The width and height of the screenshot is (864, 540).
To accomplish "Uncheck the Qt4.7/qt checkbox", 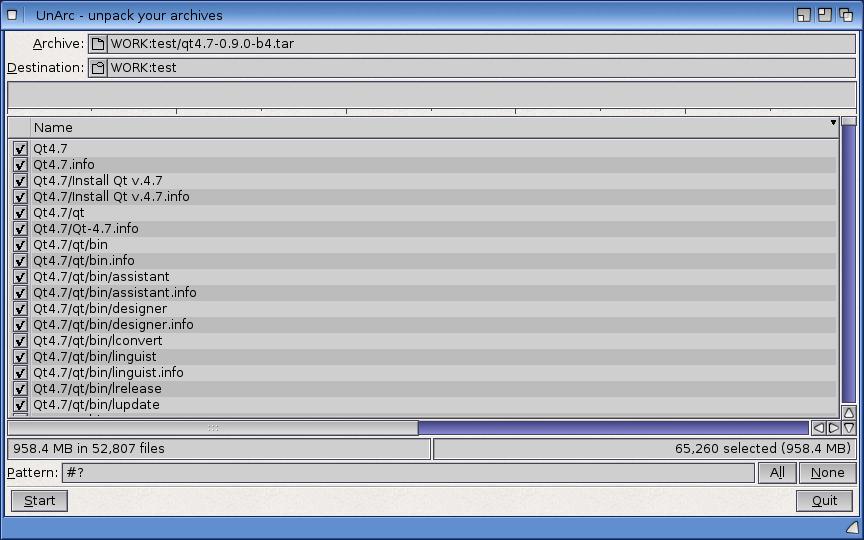I will [x=20, y=213].
